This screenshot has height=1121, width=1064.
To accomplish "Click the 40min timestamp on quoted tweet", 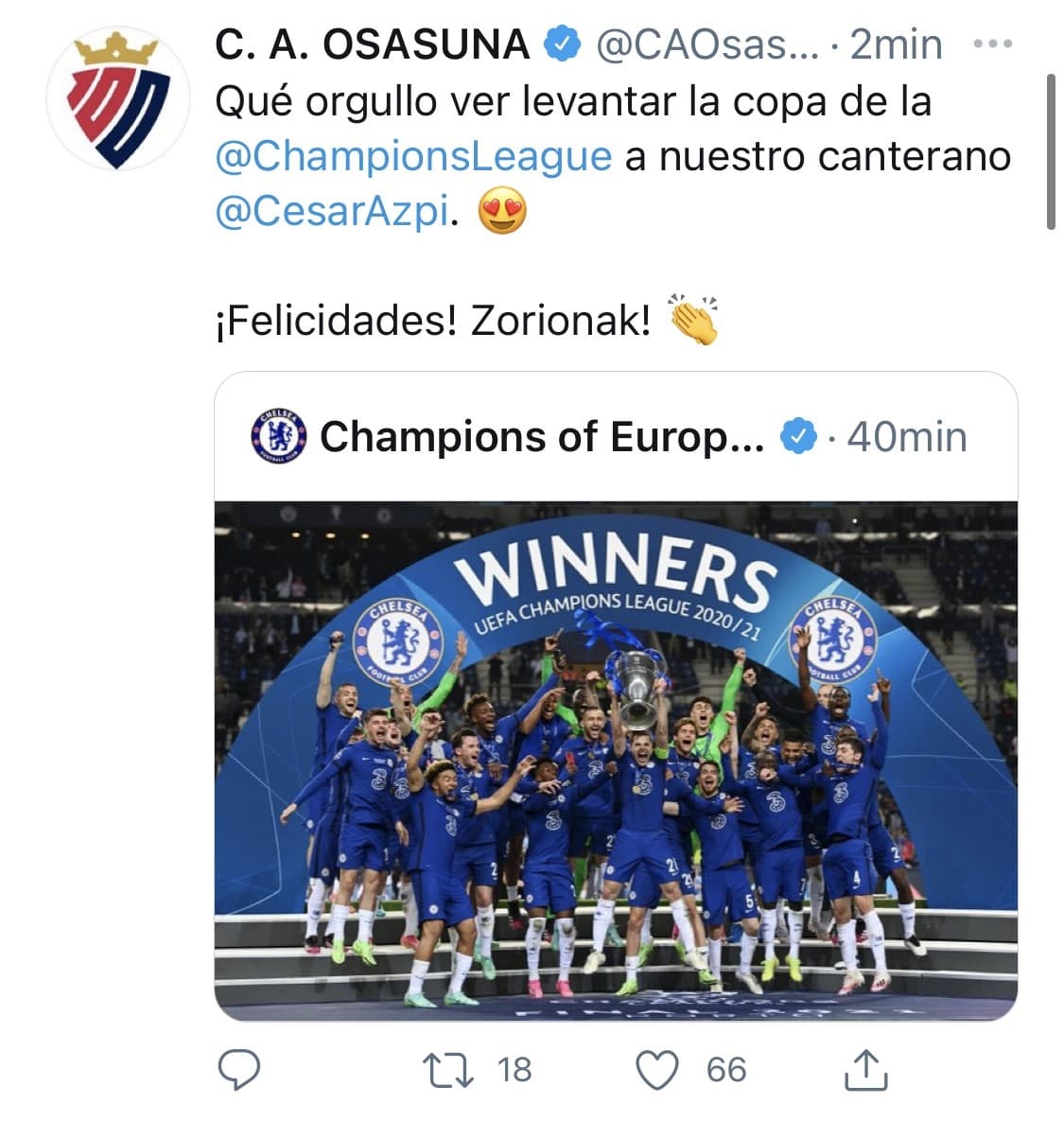I will (902, 436).
